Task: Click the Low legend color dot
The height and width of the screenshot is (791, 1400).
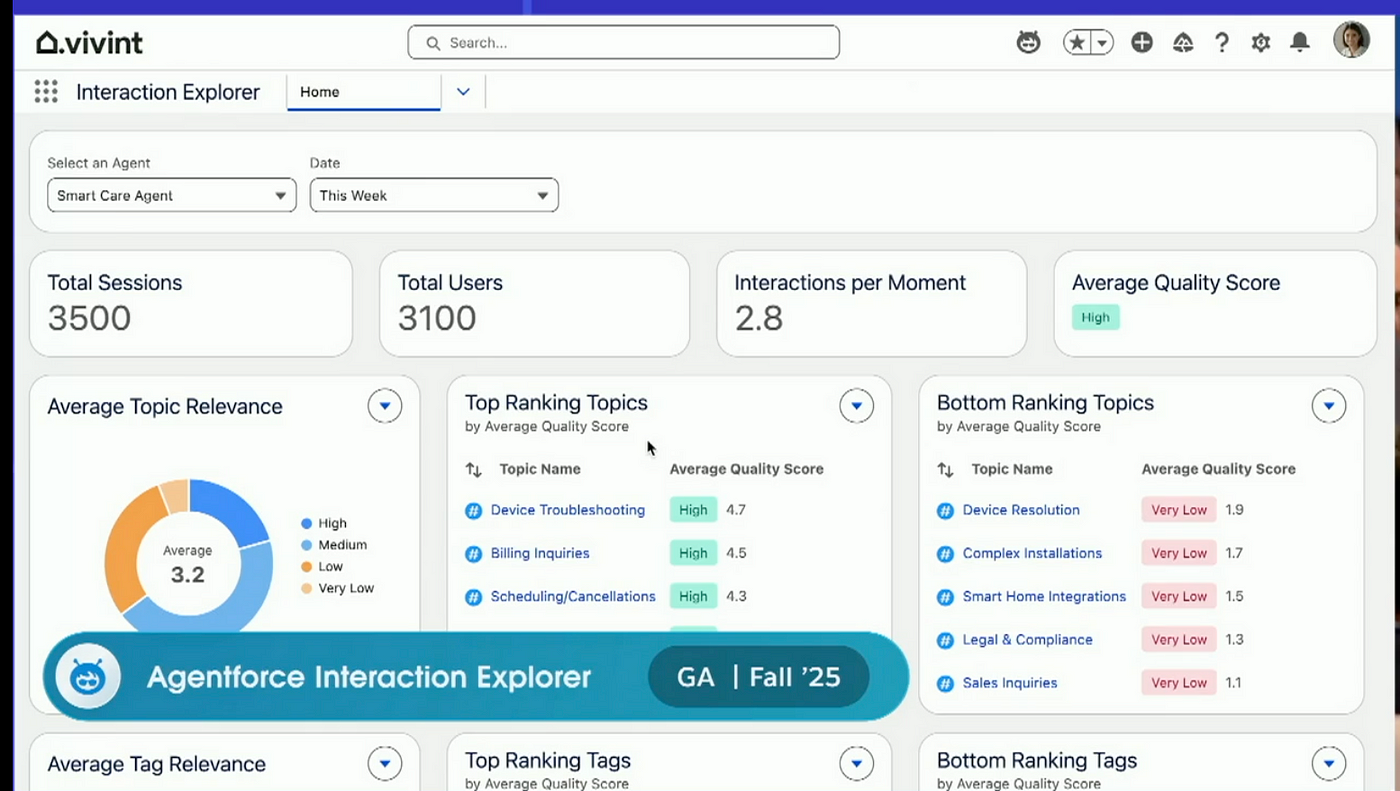Action: (x=306, y=567)
